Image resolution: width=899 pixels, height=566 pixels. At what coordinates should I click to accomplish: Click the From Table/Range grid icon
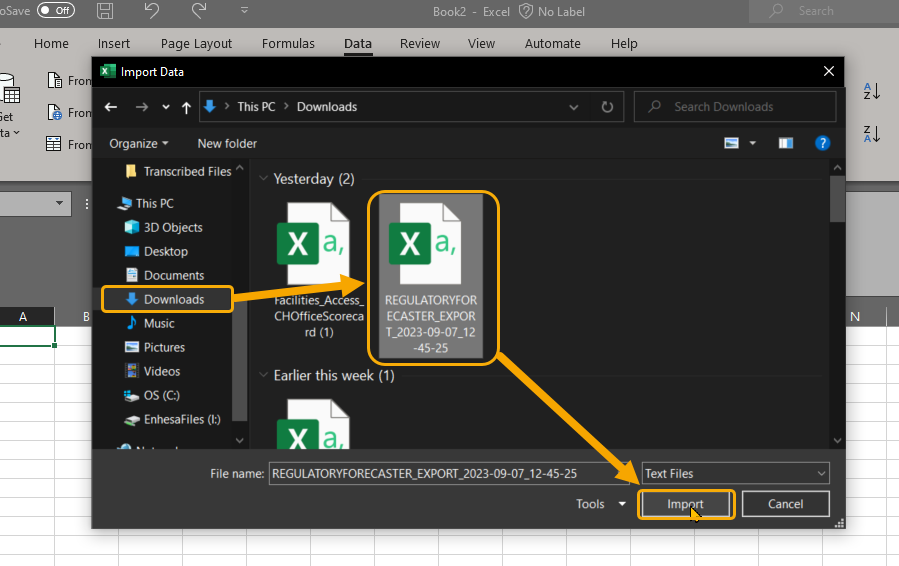point(54,144)
